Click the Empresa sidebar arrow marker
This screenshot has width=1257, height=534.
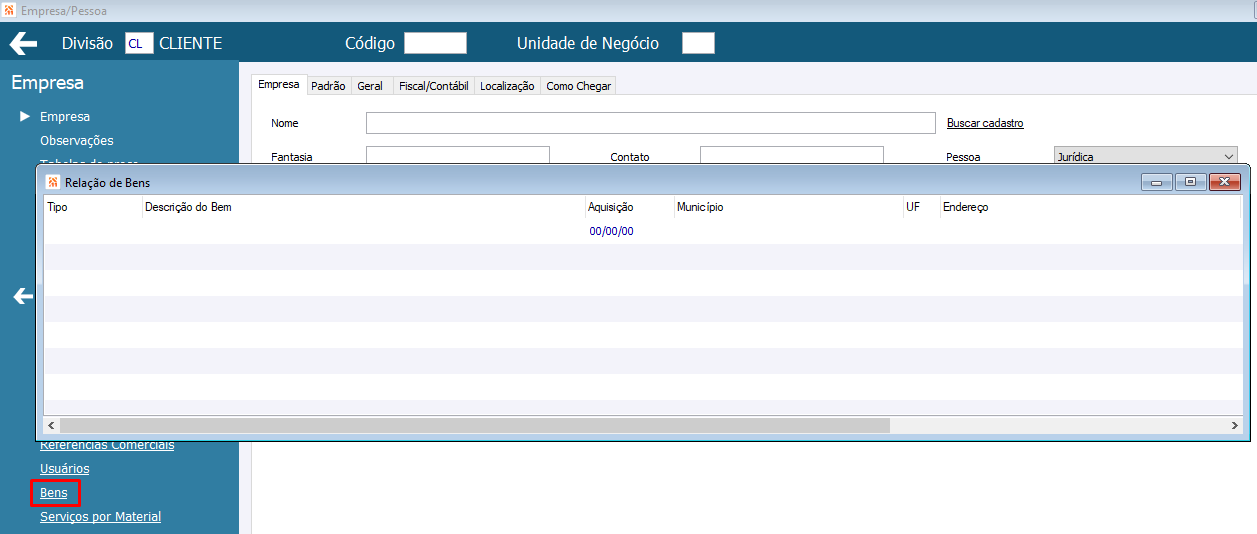(25, 116)
